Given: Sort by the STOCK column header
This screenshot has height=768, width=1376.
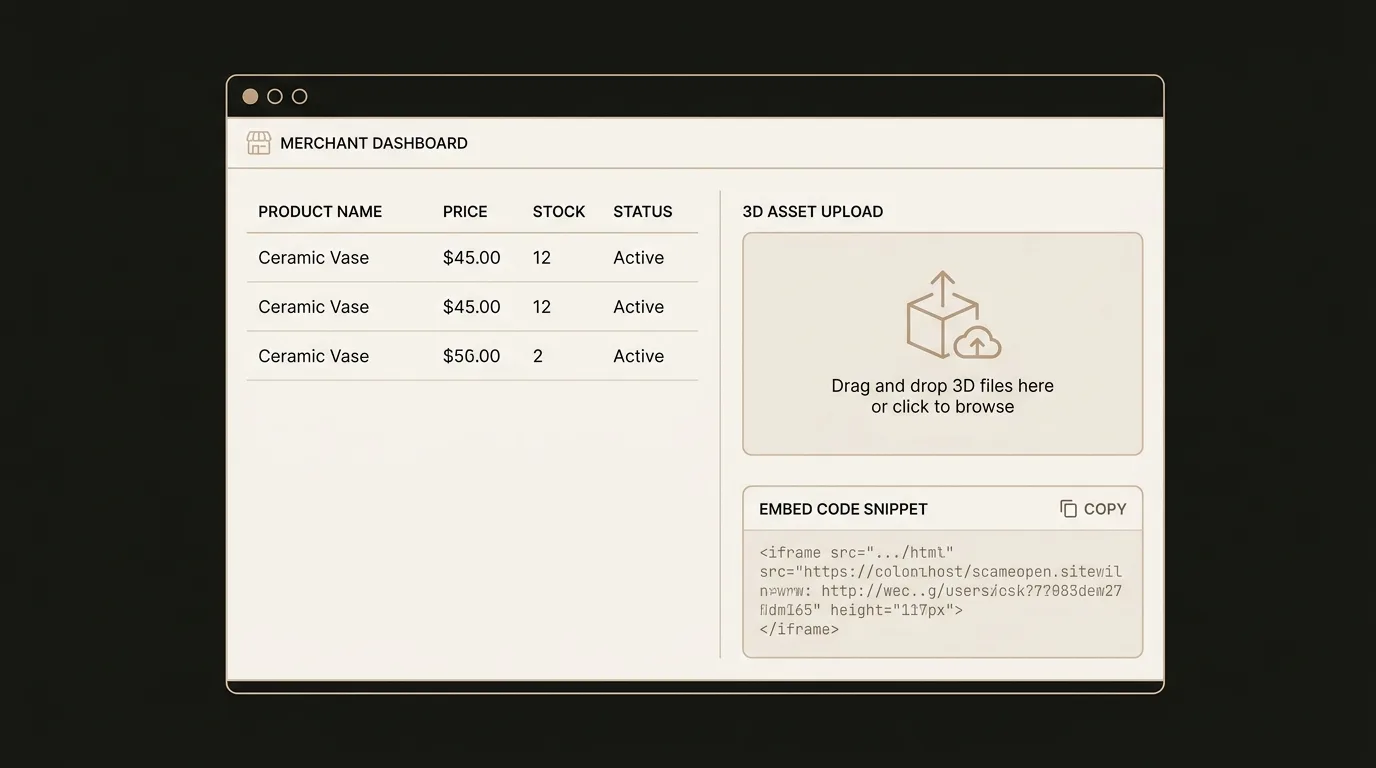Looking at the screenshot, I should (559, 212).
